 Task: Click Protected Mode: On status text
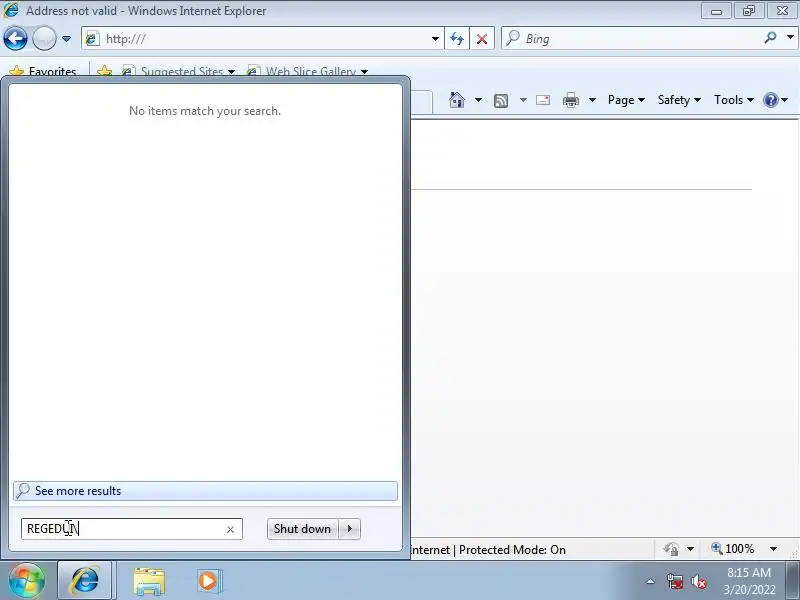(512, 550)
